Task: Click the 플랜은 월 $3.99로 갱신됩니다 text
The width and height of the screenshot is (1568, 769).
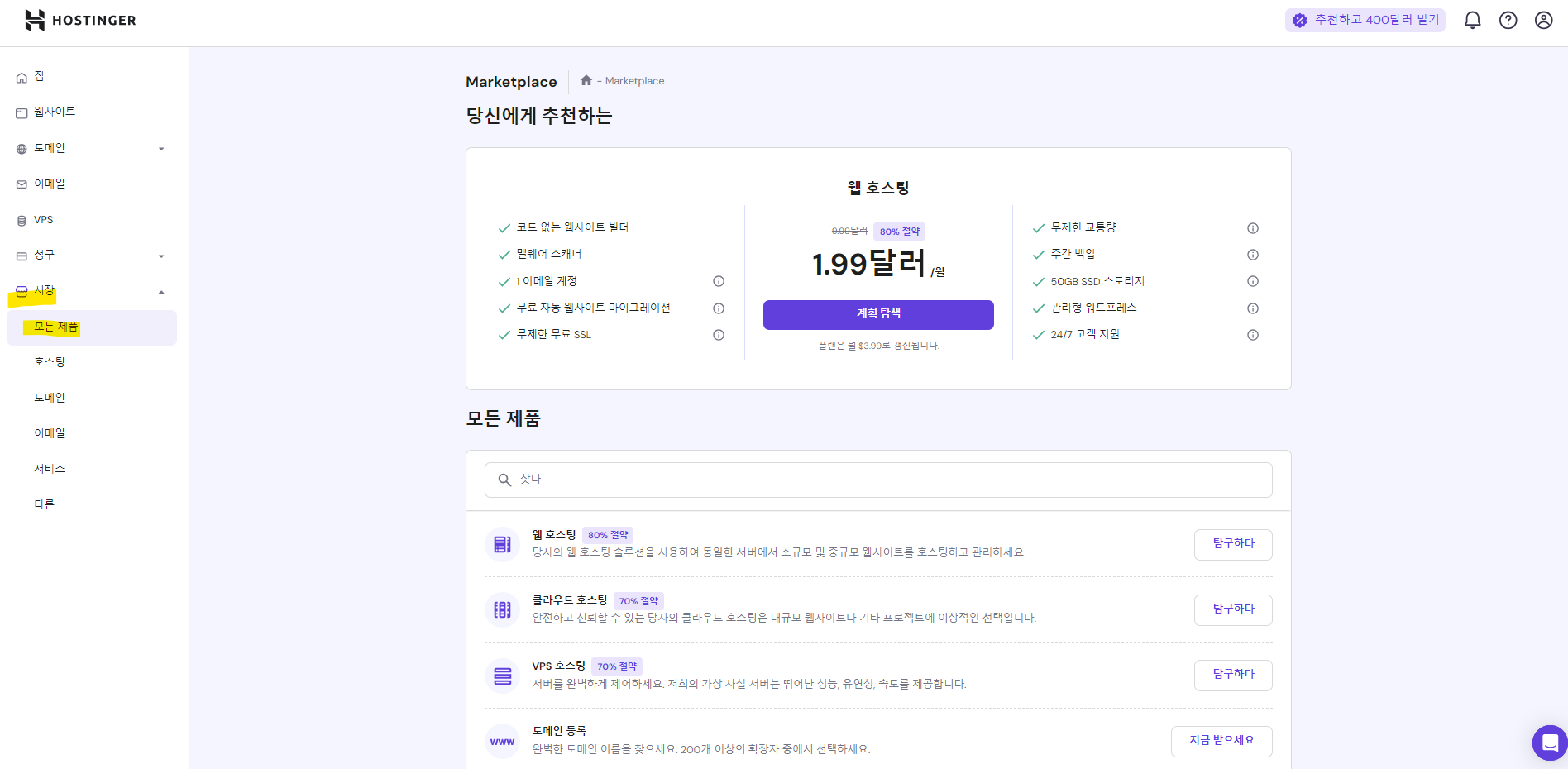Action: (x=879, y=346)
